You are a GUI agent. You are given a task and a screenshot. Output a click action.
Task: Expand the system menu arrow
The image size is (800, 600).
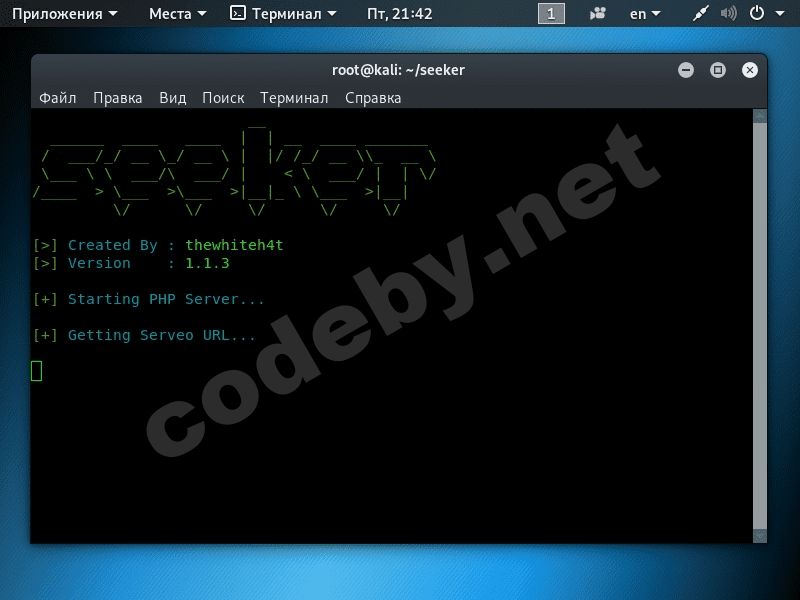(780, 14)
